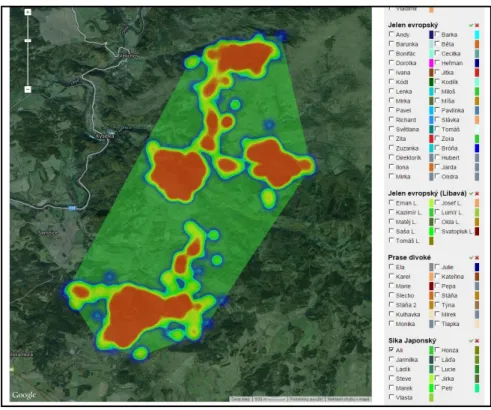
Task: Select all Sika Japonský animals via green check
Action: tap(471, 341)
